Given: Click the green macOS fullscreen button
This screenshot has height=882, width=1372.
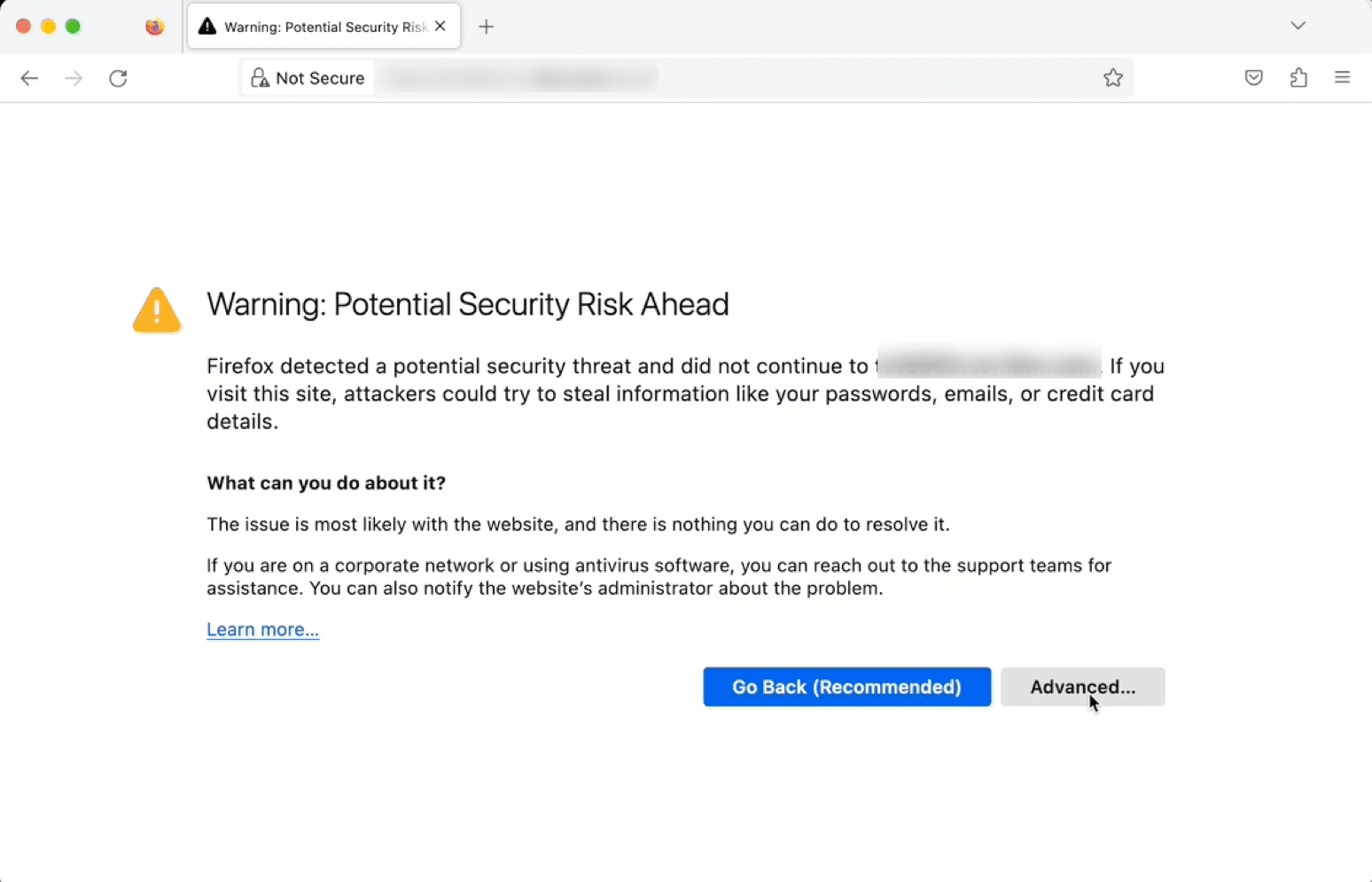Looking at the screenshot, I should pyautogui.click(x=73, y=27).
